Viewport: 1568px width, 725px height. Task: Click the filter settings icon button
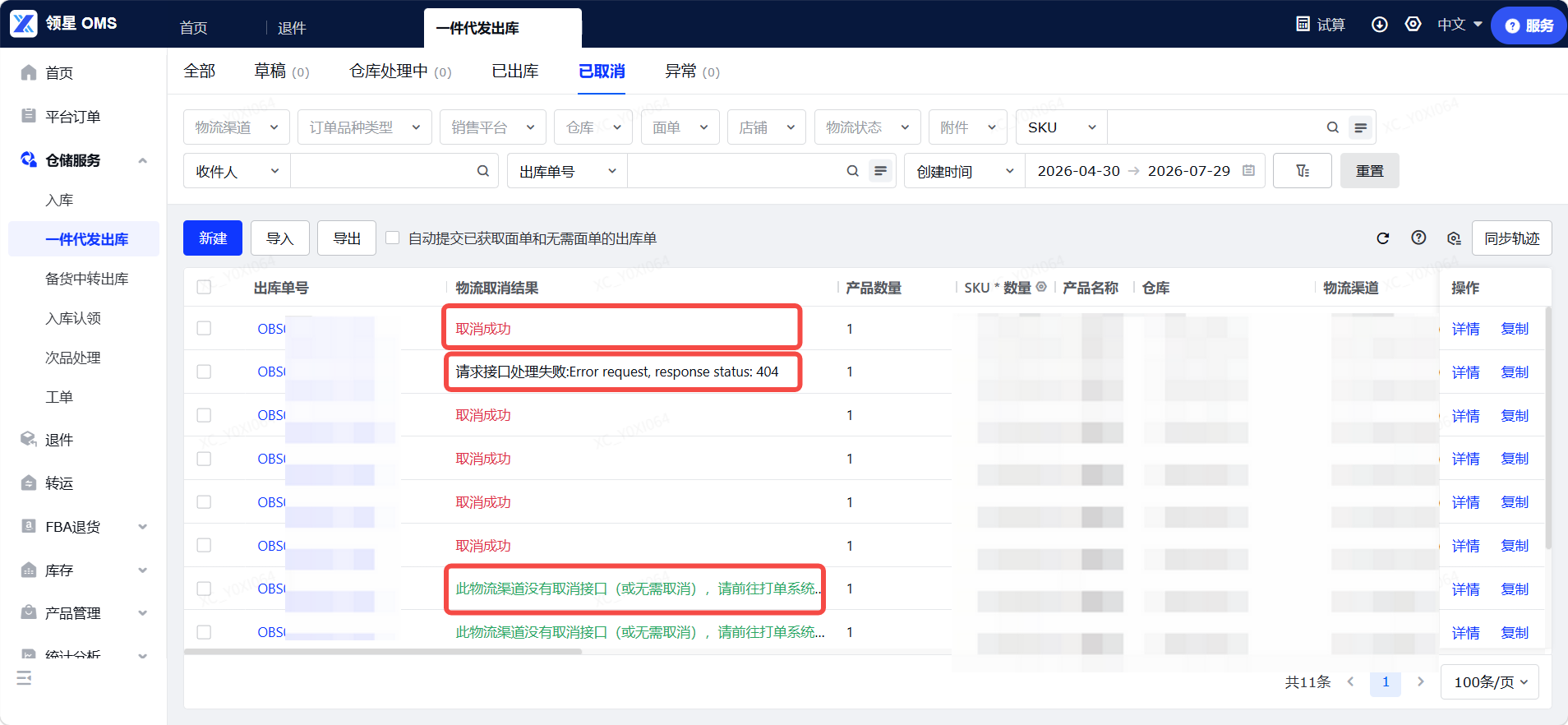point(1303,171)
